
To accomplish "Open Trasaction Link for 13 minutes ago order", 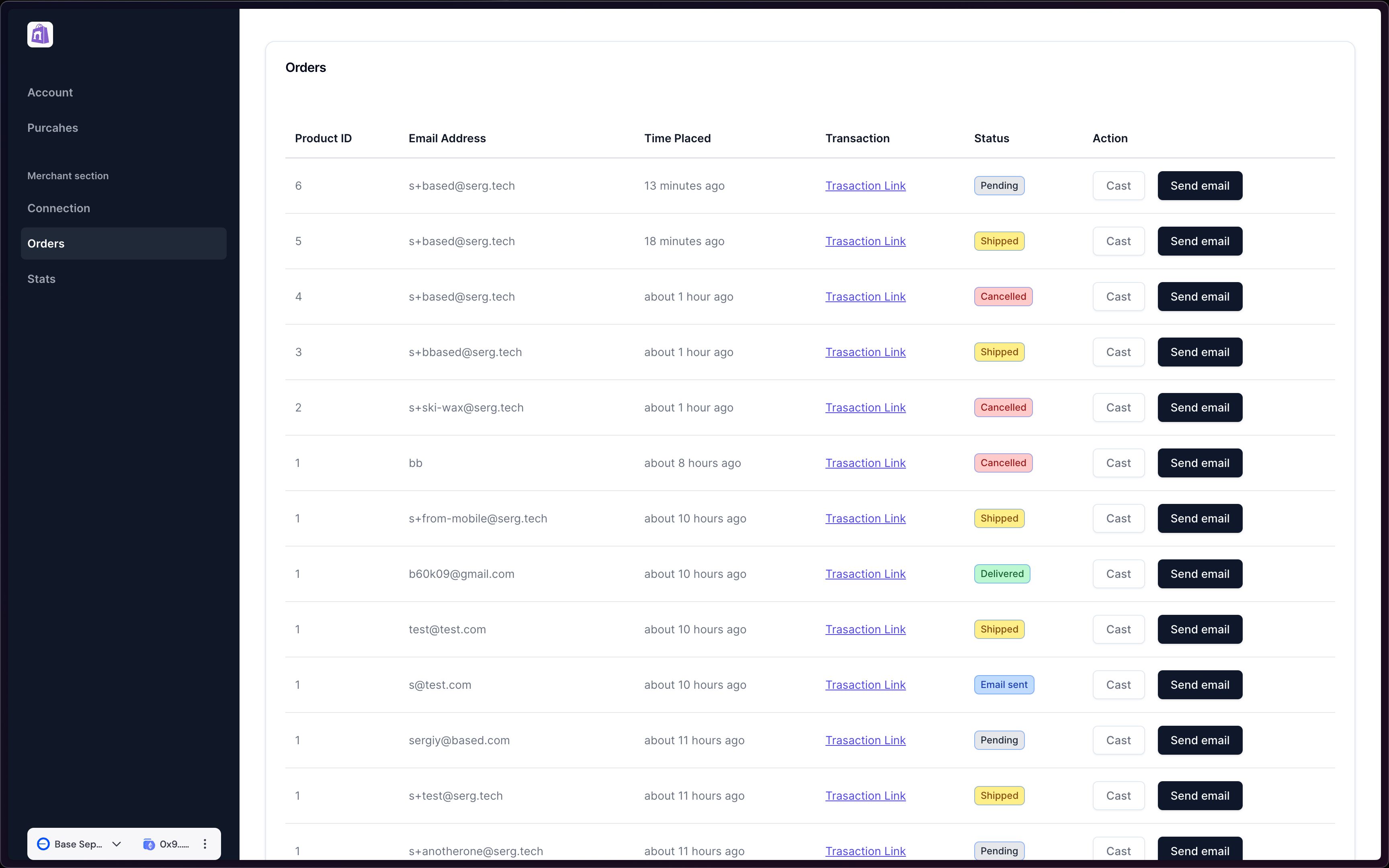I will tap(865, 185).
